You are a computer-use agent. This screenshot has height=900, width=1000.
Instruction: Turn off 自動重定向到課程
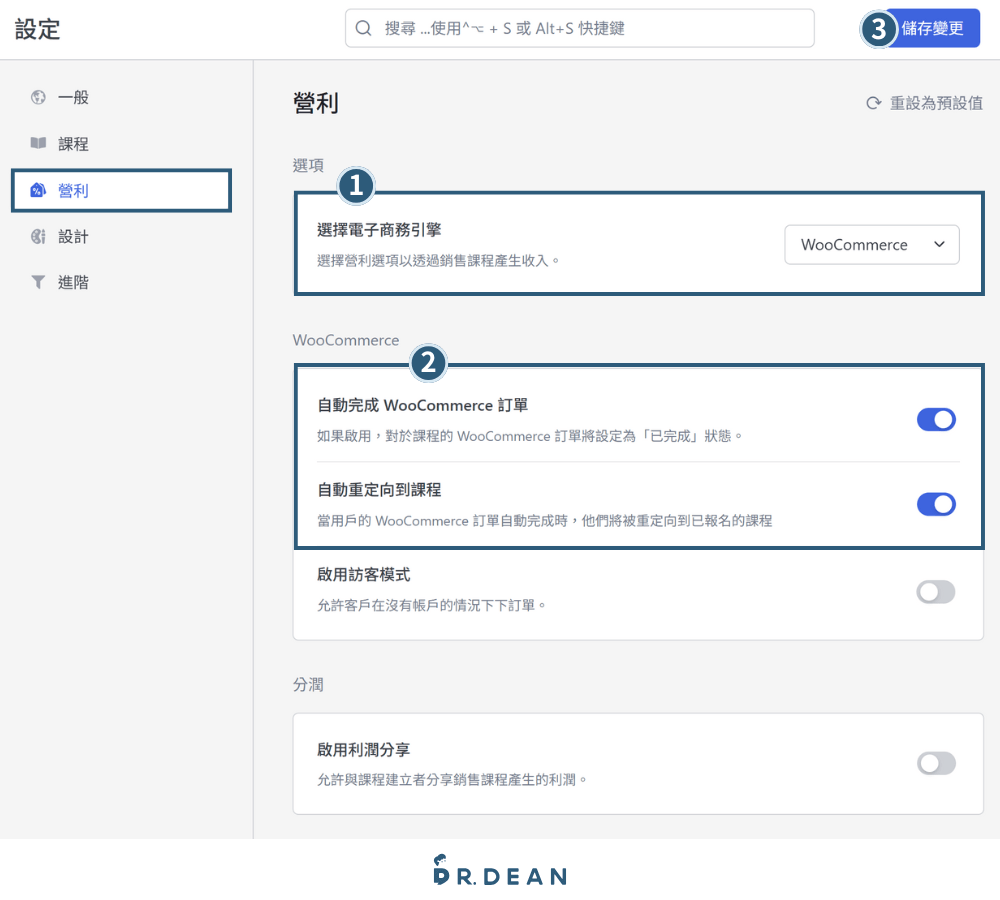point(936,504)
